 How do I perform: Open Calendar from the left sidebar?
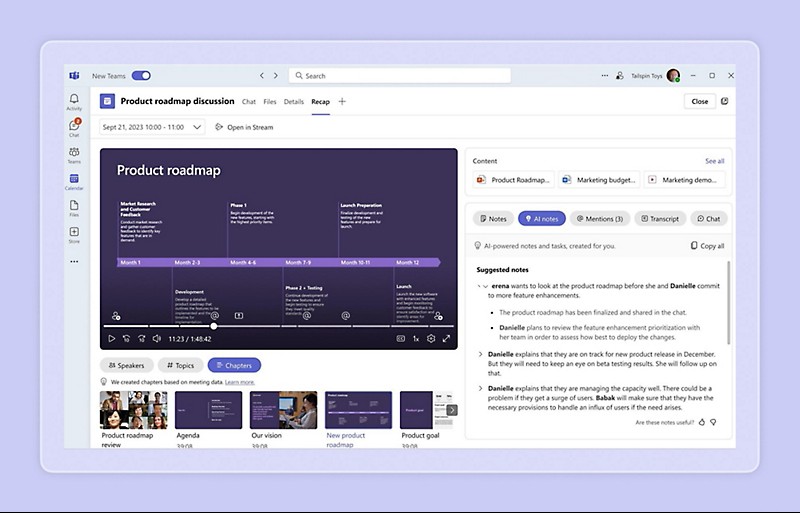click(x=74, y=181)
